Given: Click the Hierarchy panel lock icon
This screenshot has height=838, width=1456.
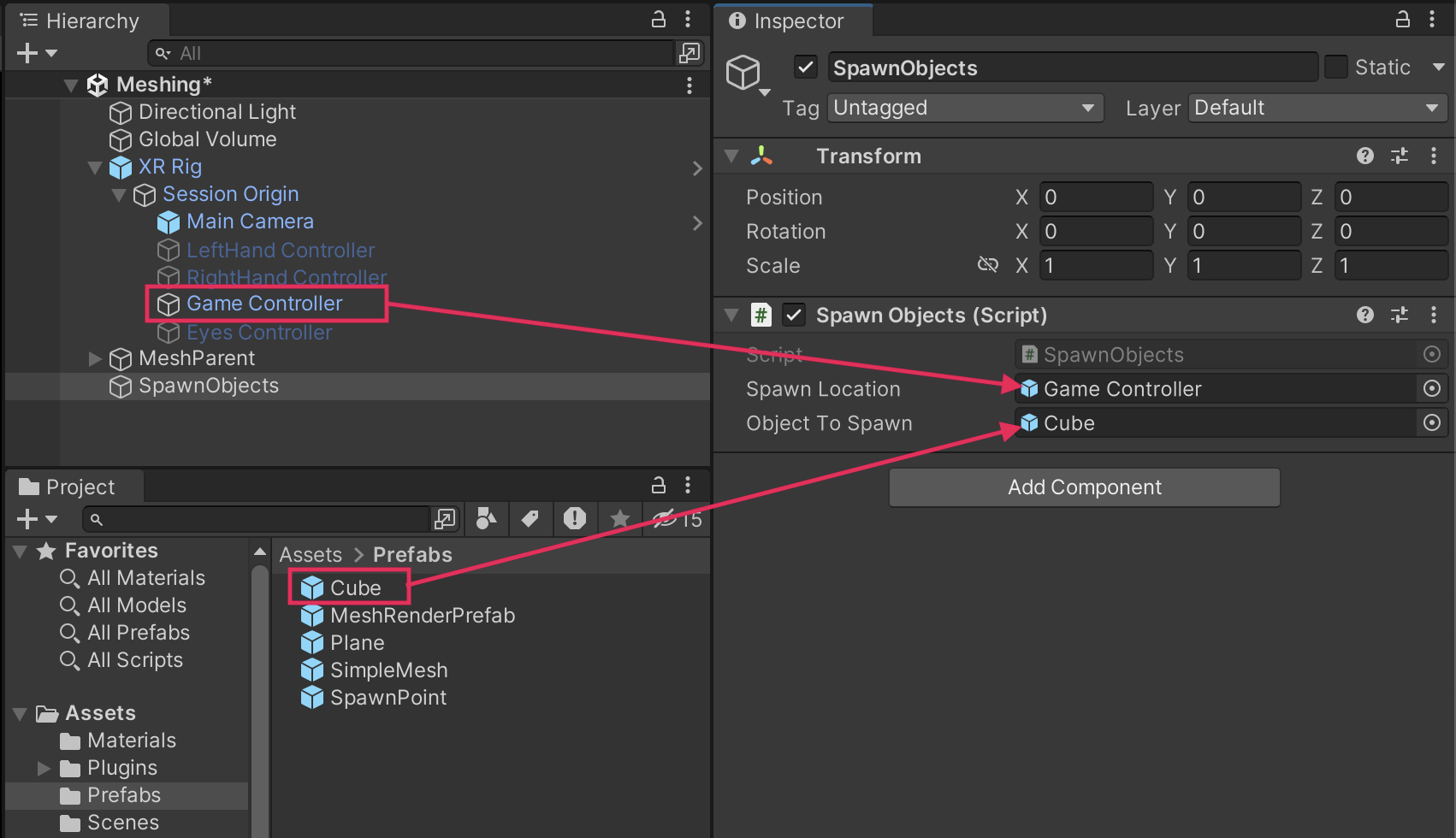Looking at the screenshot, I should tap(658, 20).
